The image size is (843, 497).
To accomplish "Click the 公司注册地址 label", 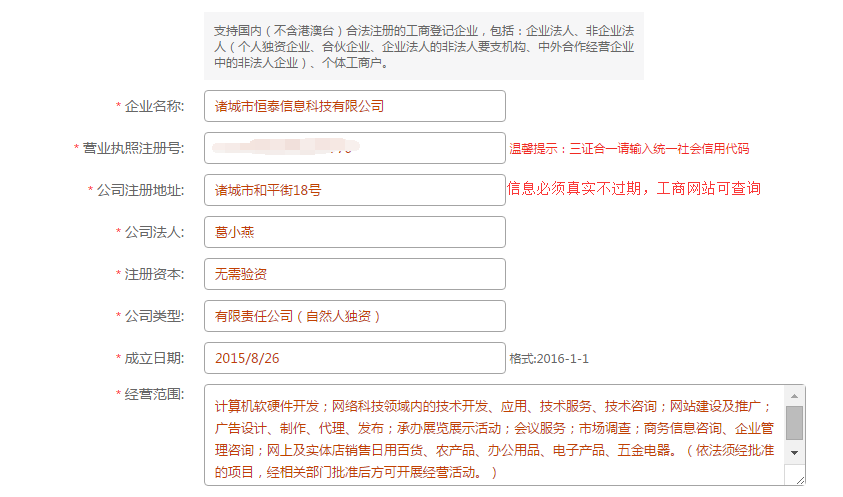I will (140, 190).
